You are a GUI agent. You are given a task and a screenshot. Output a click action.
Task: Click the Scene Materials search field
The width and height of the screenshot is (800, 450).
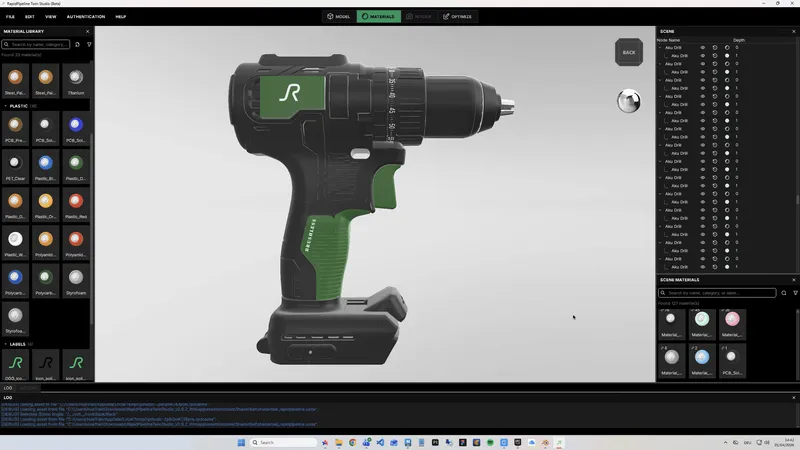pyautogui.click(x=716, y=293)
